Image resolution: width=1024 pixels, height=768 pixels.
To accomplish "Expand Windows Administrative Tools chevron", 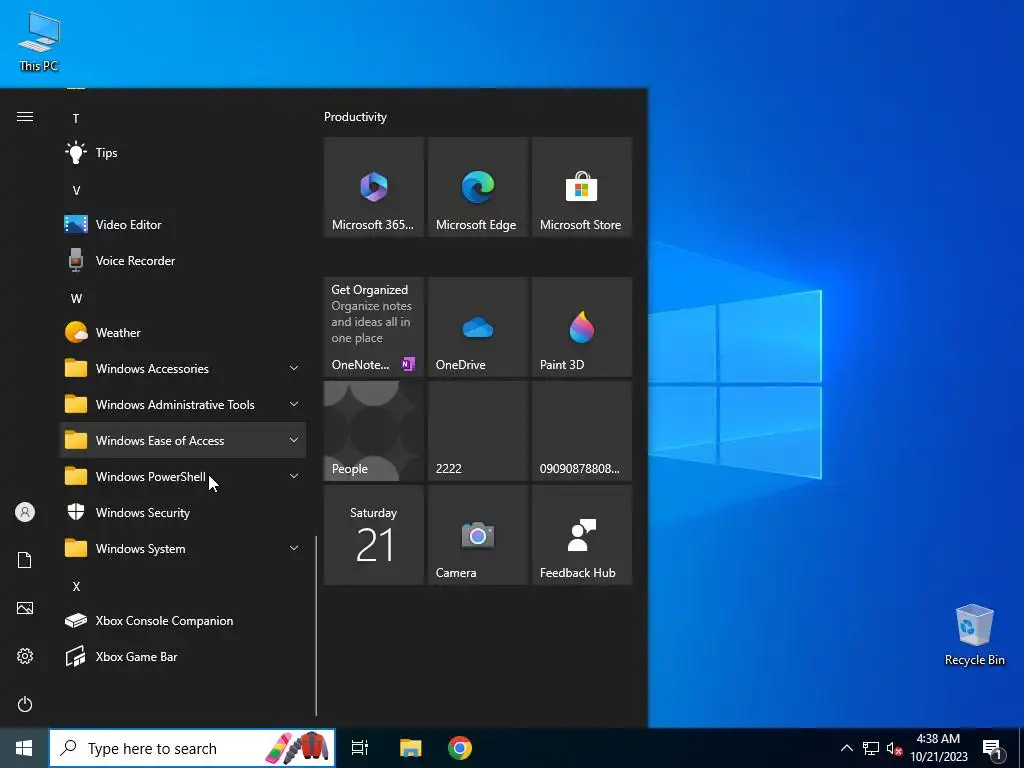I will 294,404.
